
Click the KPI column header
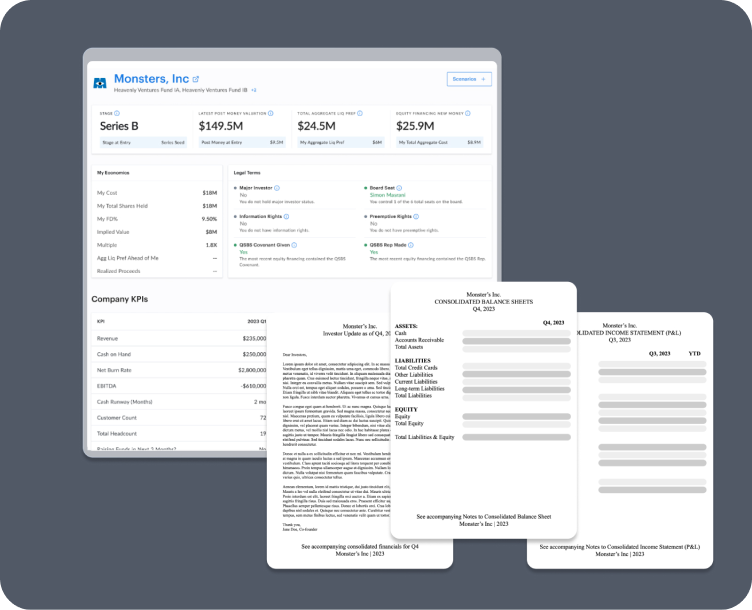click(101, 321)
